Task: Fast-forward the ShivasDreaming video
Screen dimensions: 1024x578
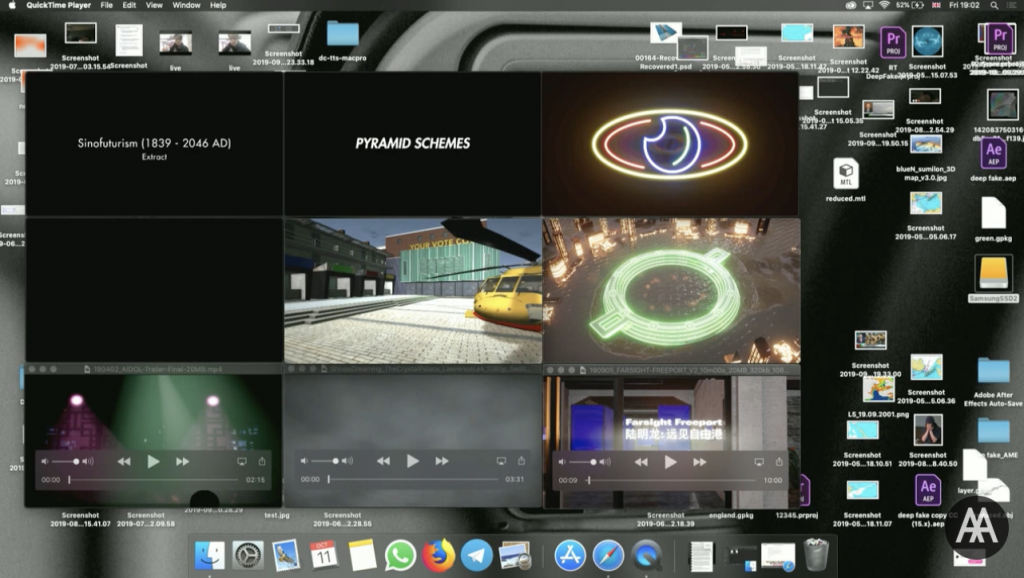Action: 442,461
